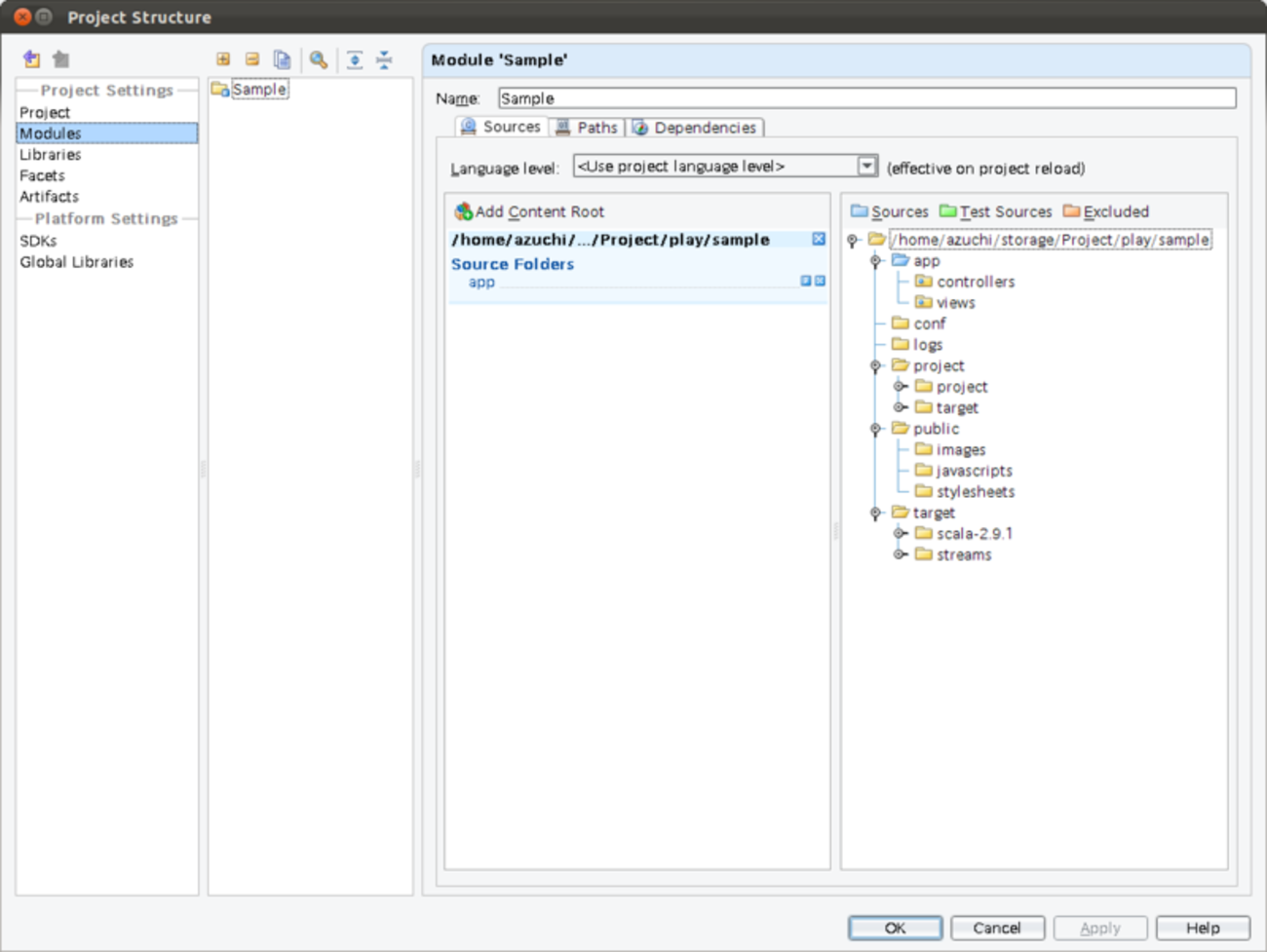Image resolution: width=1267 pixels, height=952 pixels.
Task: Click the collapse all icon in toolbar
Action: (384, 59)
